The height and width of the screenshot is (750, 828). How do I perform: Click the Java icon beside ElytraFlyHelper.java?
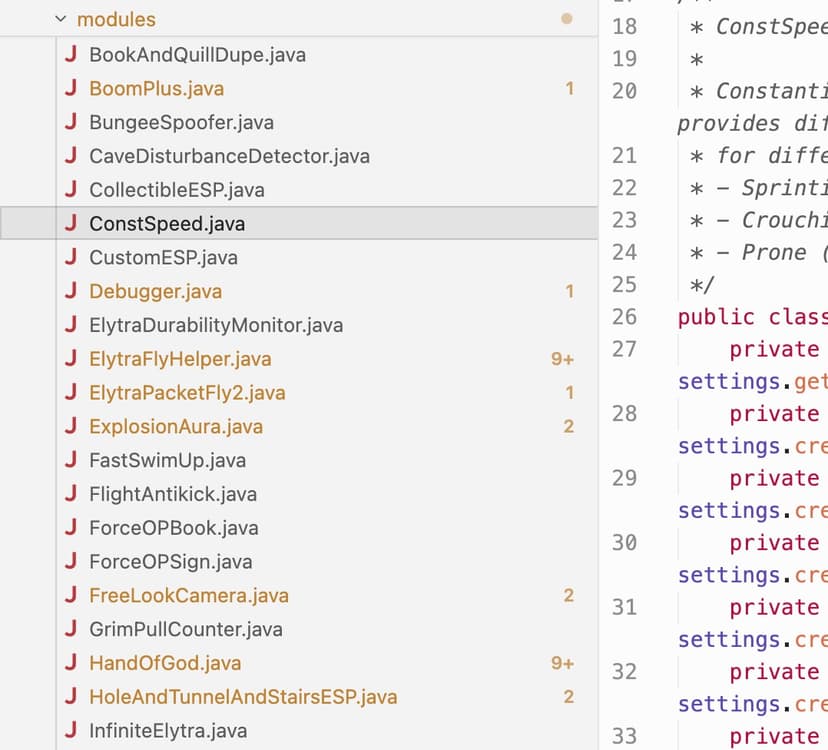[70, 359]
